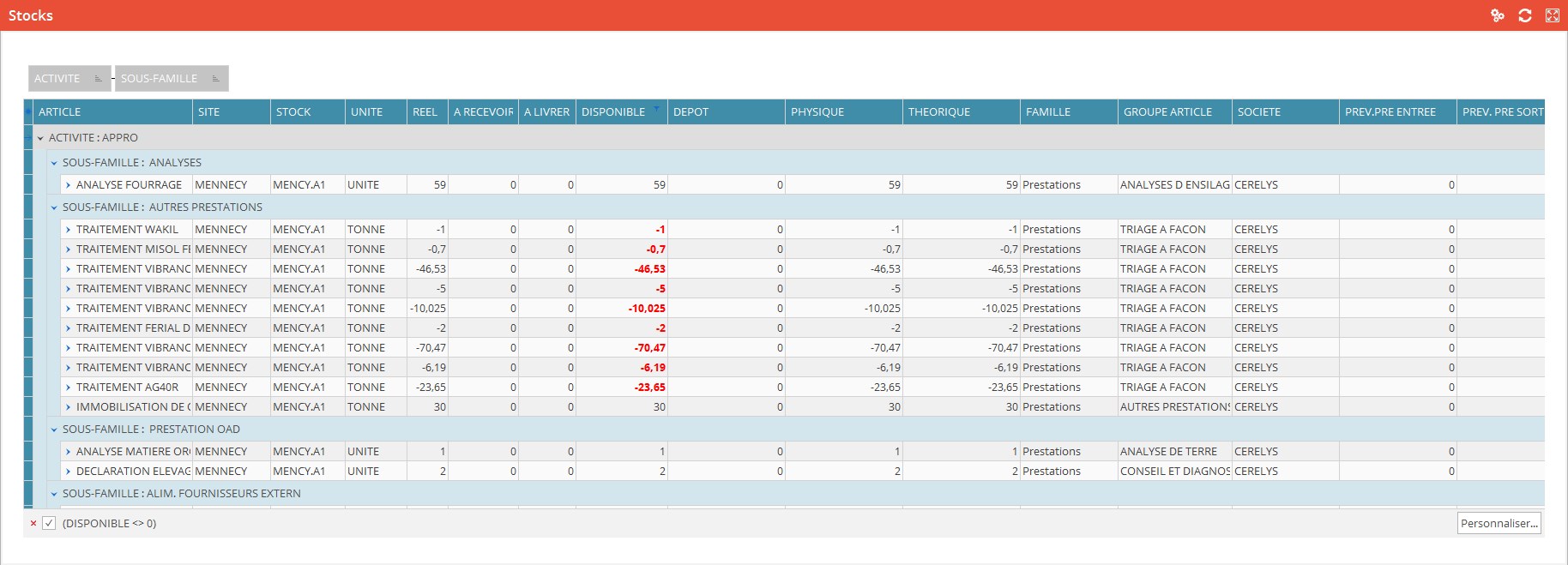Click sort icon on SOUS-FAMILLE group chip
Viewport: 1568px width, 565px height.
[215, 79]
